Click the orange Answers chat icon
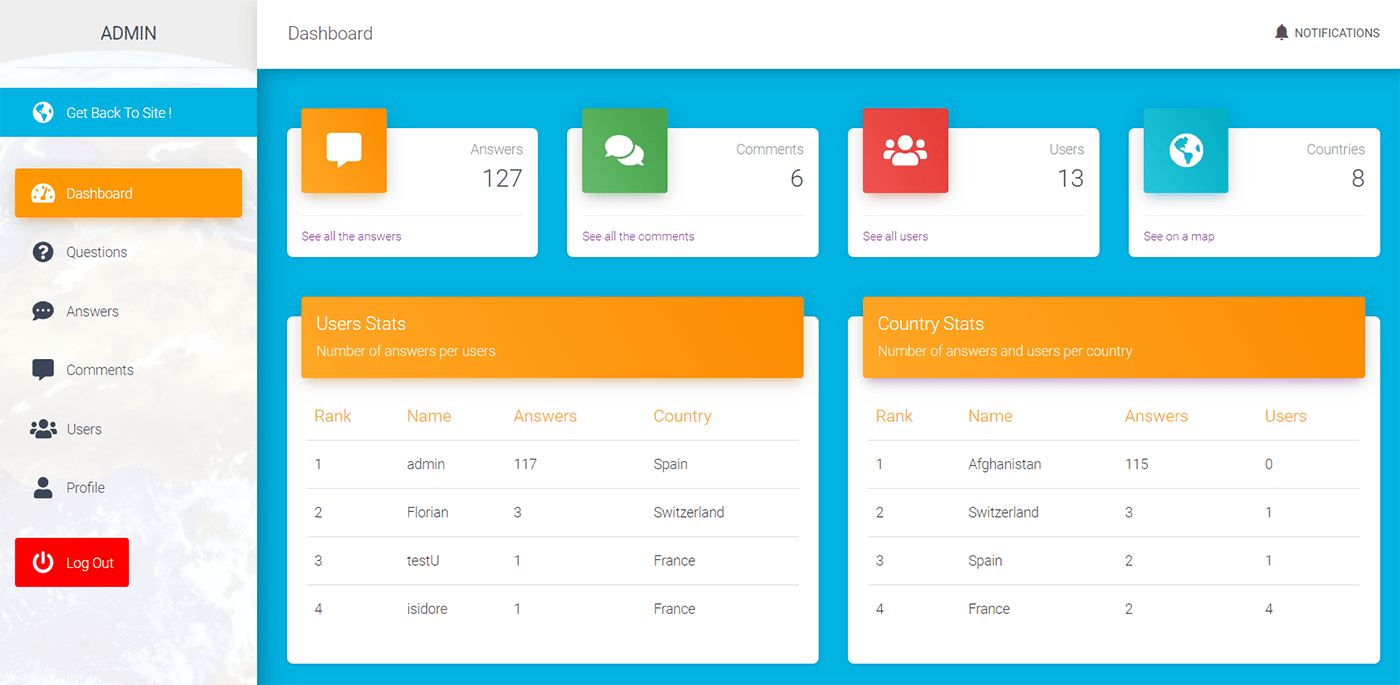This screenshot has width=1400, height=685. [x=343, y=151]
